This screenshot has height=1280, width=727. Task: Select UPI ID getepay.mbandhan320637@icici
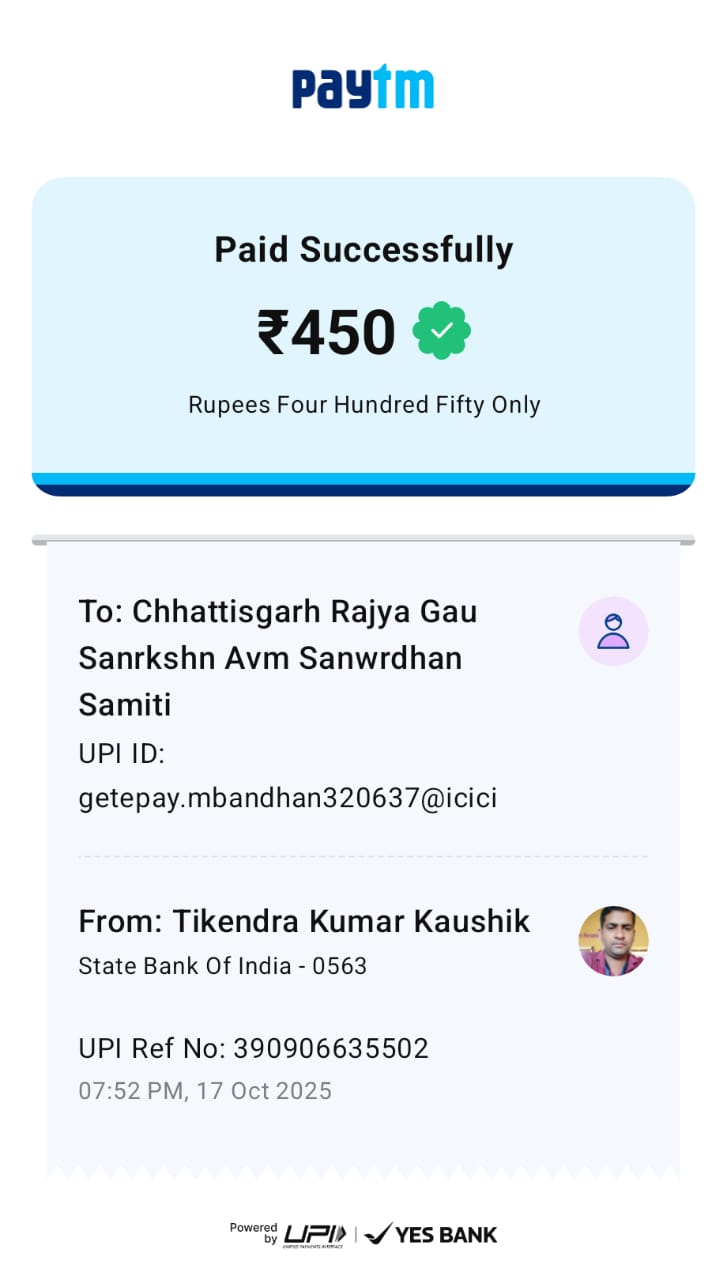point(288,798)
